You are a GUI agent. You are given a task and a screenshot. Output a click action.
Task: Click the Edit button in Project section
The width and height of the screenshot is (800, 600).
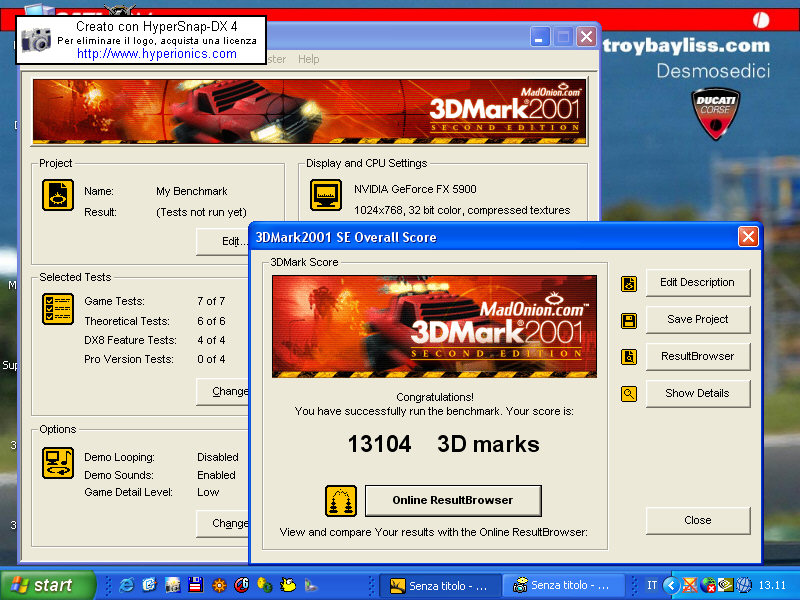pos(223,241)
